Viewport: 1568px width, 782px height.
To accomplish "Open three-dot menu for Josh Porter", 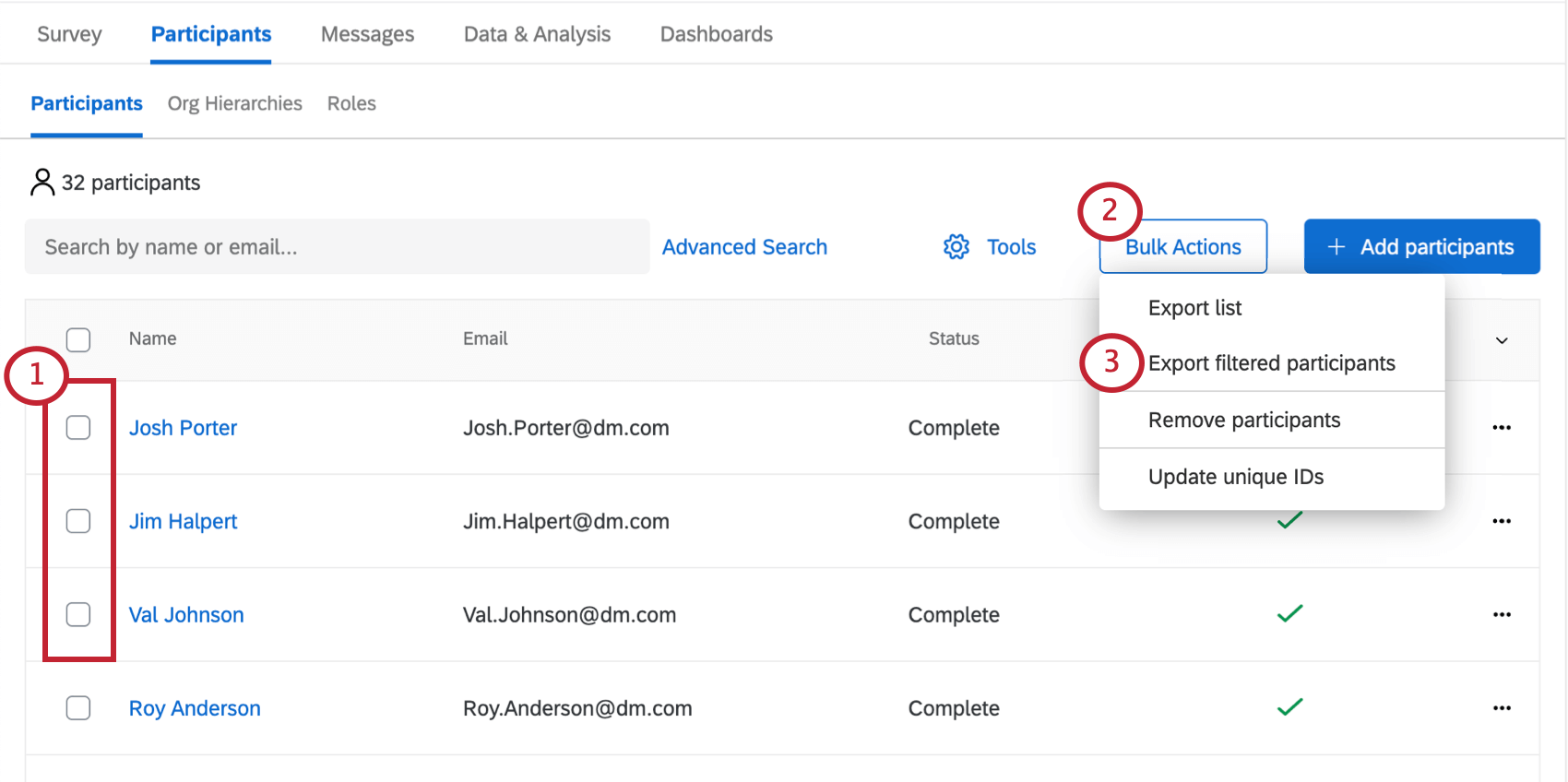I will point(1502,428).
